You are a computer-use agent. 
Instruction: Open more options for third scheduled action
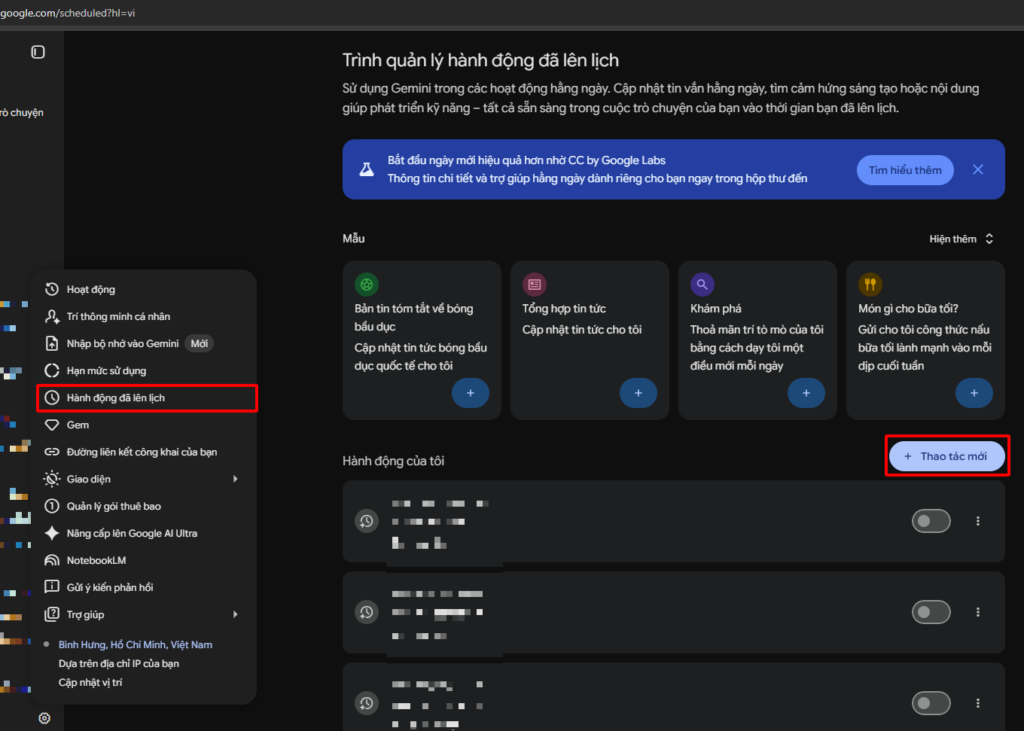click(978, 703)
